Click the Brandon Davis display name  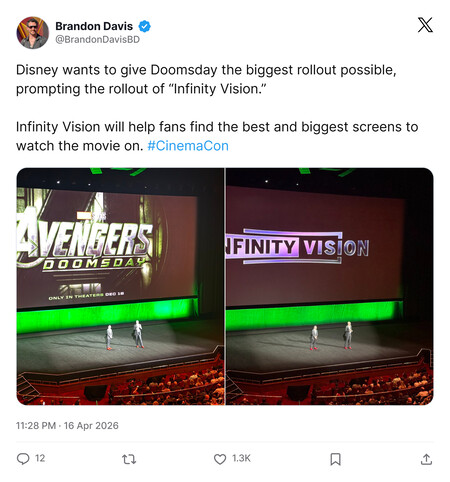(94, 26)
